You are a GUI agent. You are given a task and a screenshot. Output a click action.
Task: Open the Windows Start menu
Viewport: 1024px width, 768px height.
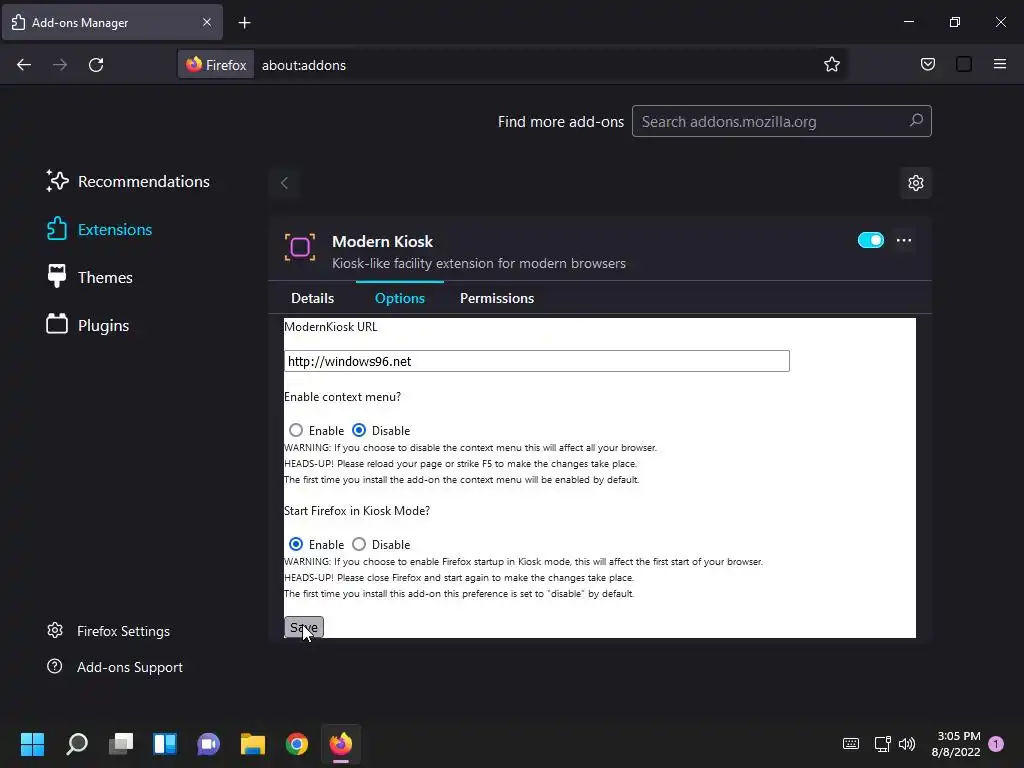(32, 744)
